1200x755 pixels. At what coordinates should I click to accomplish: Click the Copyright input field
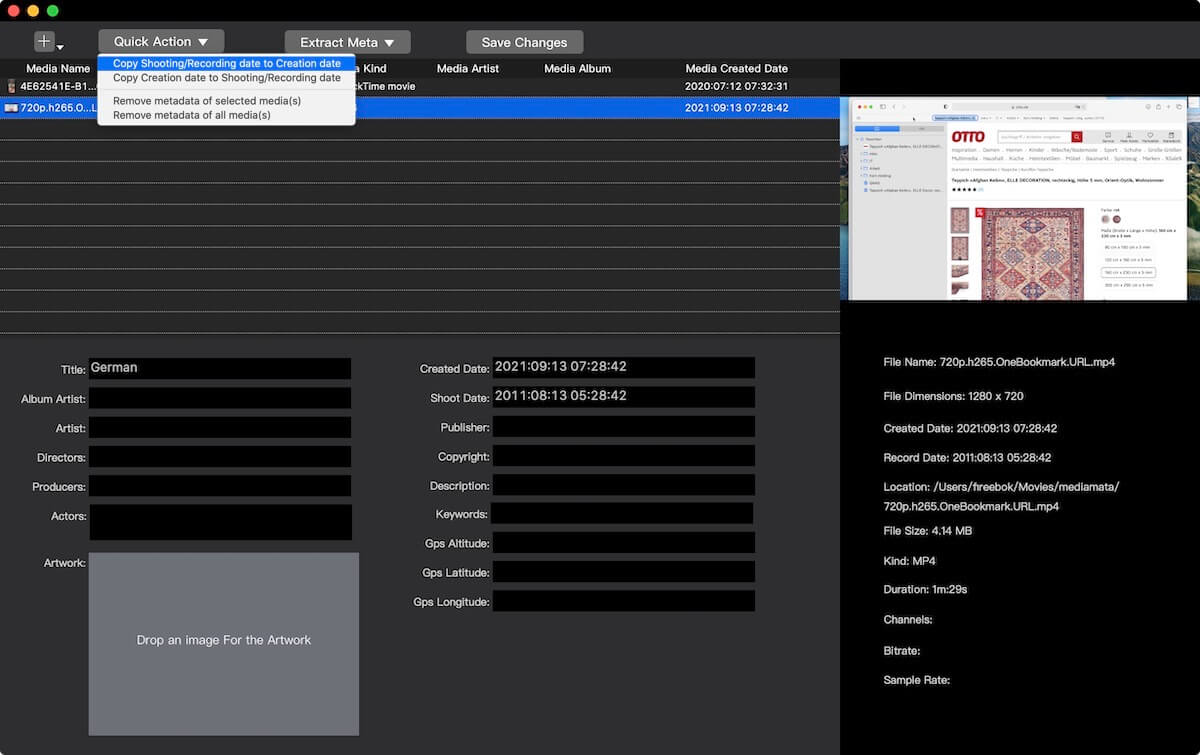(624, 456)
